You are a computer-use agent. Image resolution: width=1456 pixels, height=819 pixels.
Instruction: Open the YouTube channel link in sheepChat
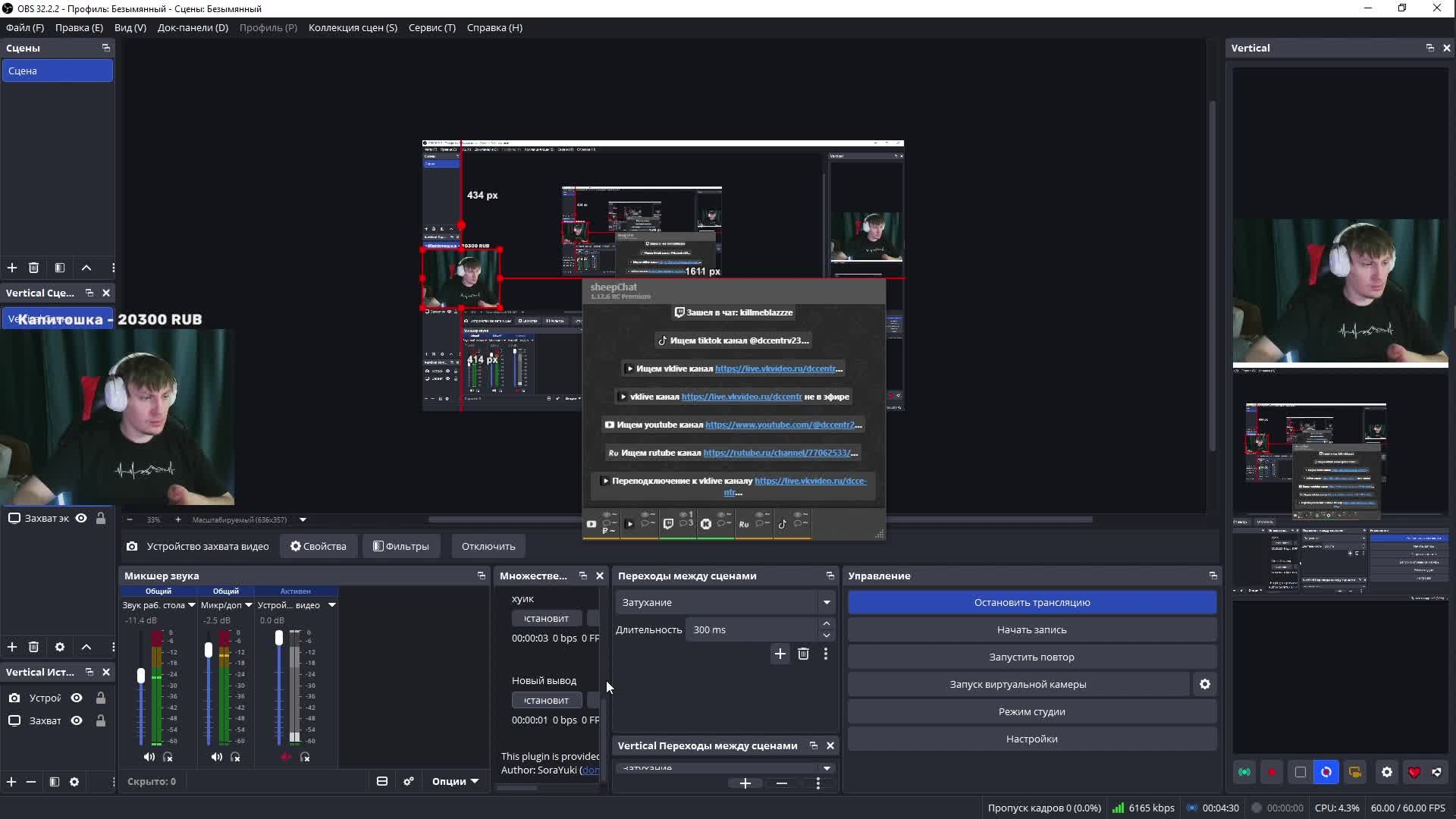point(783,425)
